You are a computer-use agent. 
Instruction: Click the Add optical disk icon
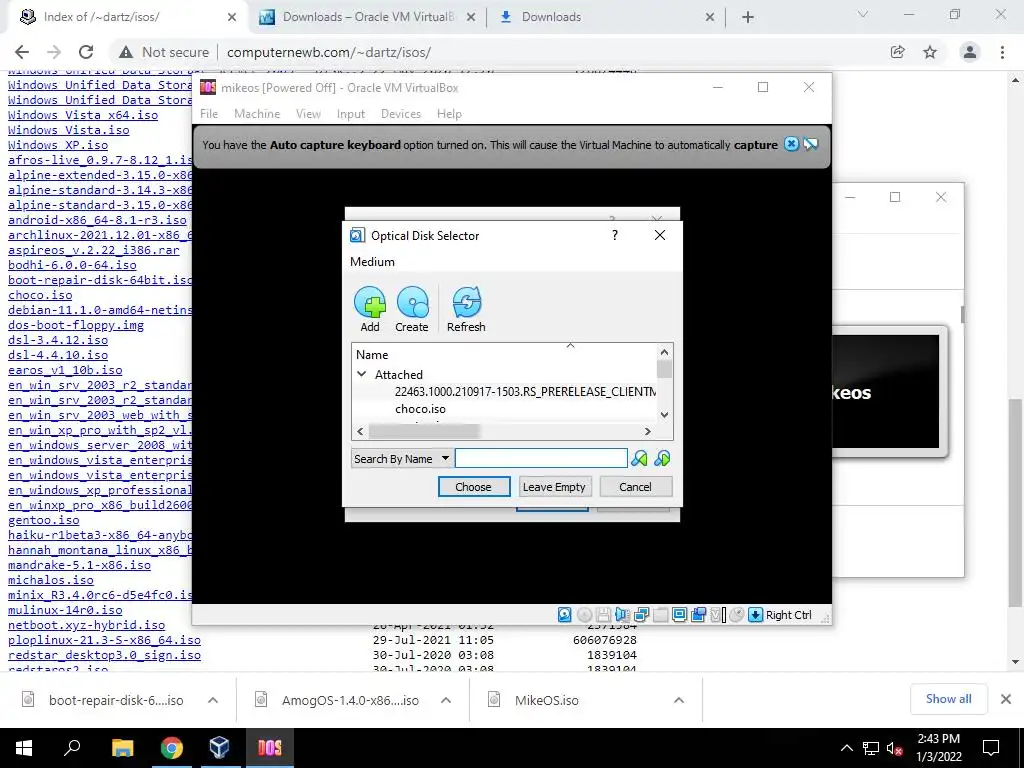click(370, 303)
